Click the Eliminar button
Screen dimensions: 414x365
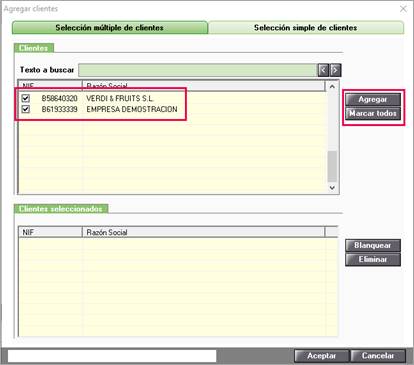coord(373,260)
